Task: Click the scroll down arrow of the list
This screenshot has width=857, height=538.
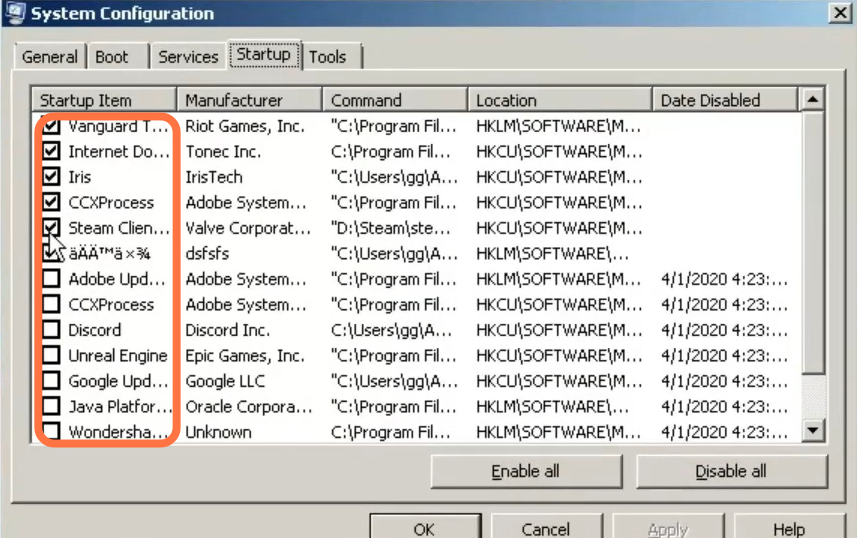Action: 813,430
